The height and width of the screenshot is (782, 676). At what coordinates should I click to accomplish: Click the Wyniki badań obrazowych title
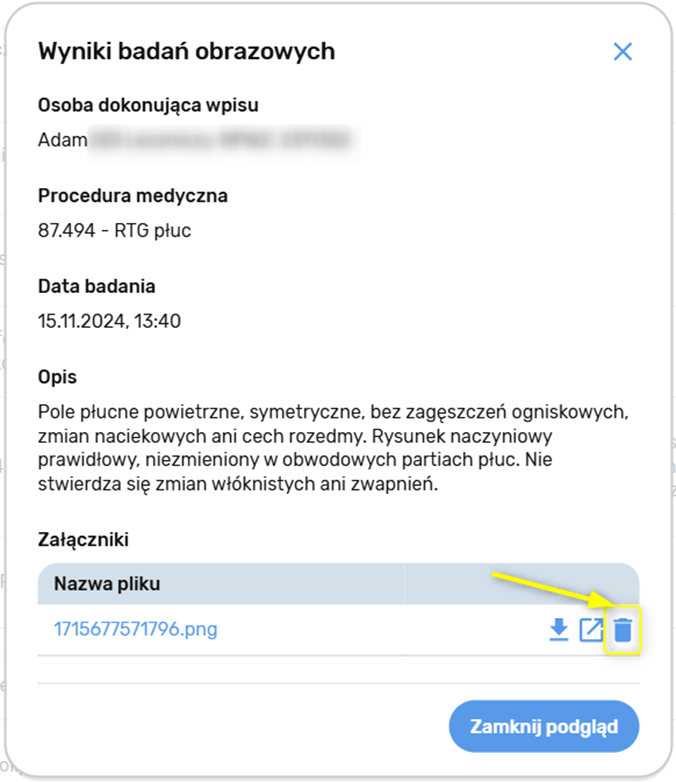click(x=186, y=52)
